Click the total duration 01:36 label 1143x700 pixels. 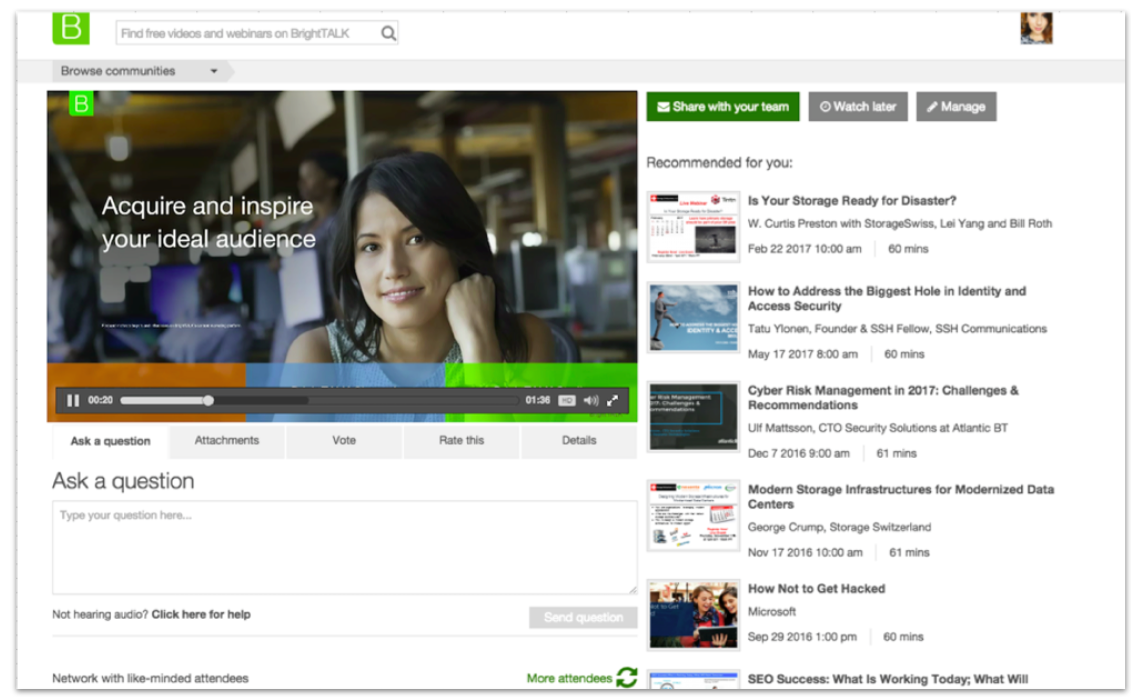click(538, 400)
